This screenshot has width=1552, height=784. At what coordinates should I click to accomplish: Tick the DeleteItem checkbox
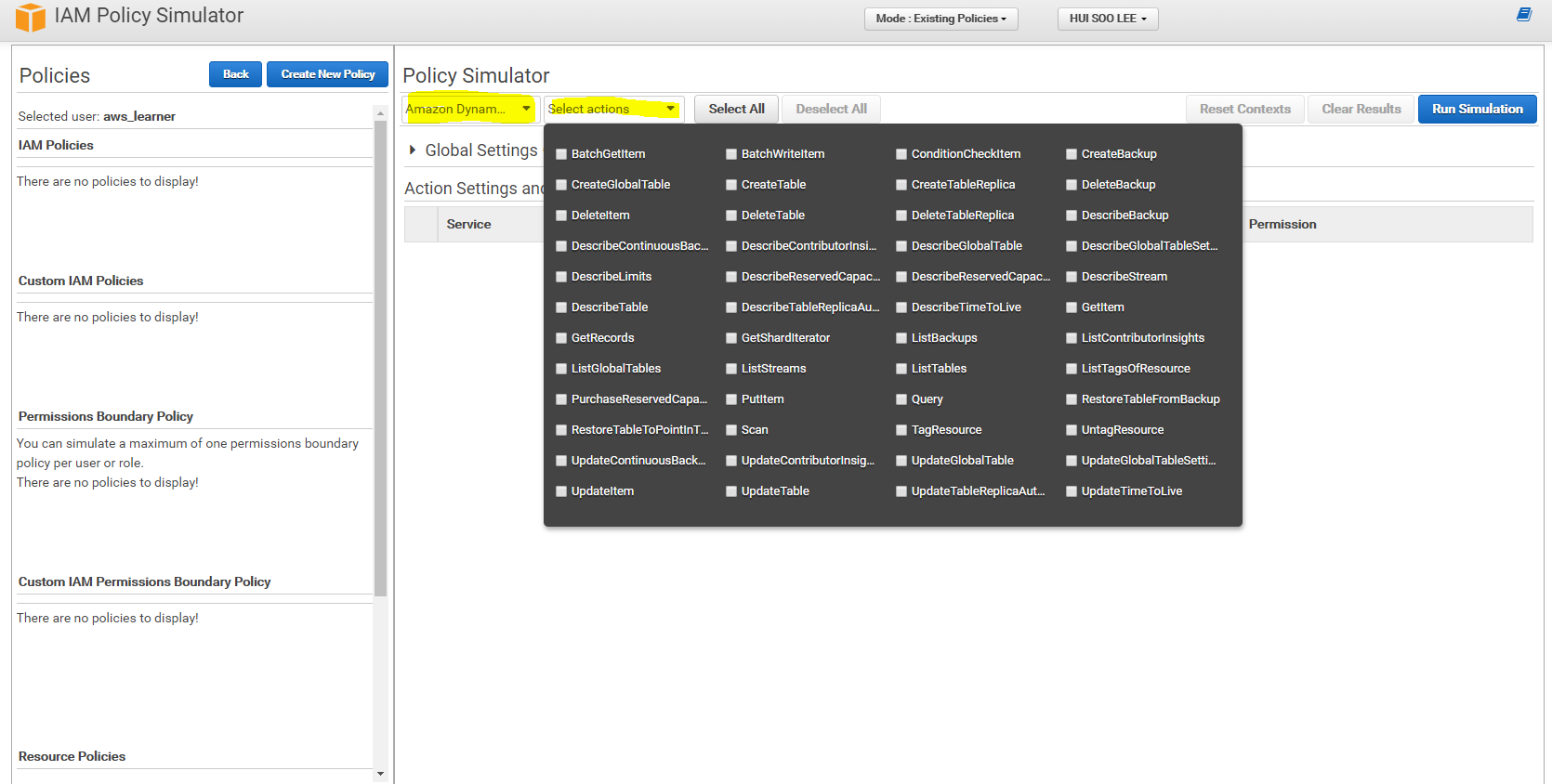pos(561,216)
